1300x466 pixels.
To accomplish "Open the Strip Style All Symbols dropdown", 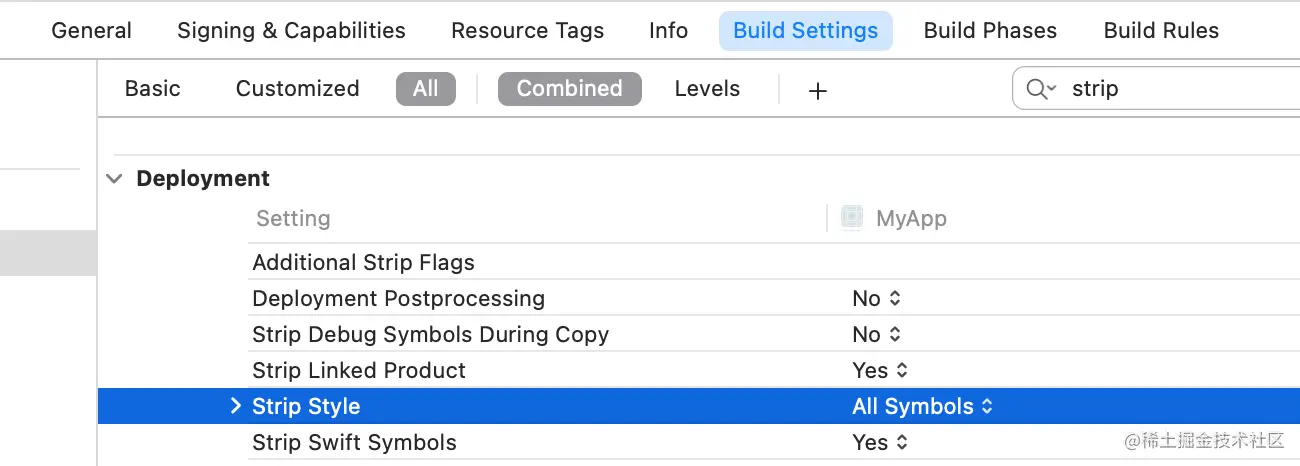I will [x=922, y=406].
